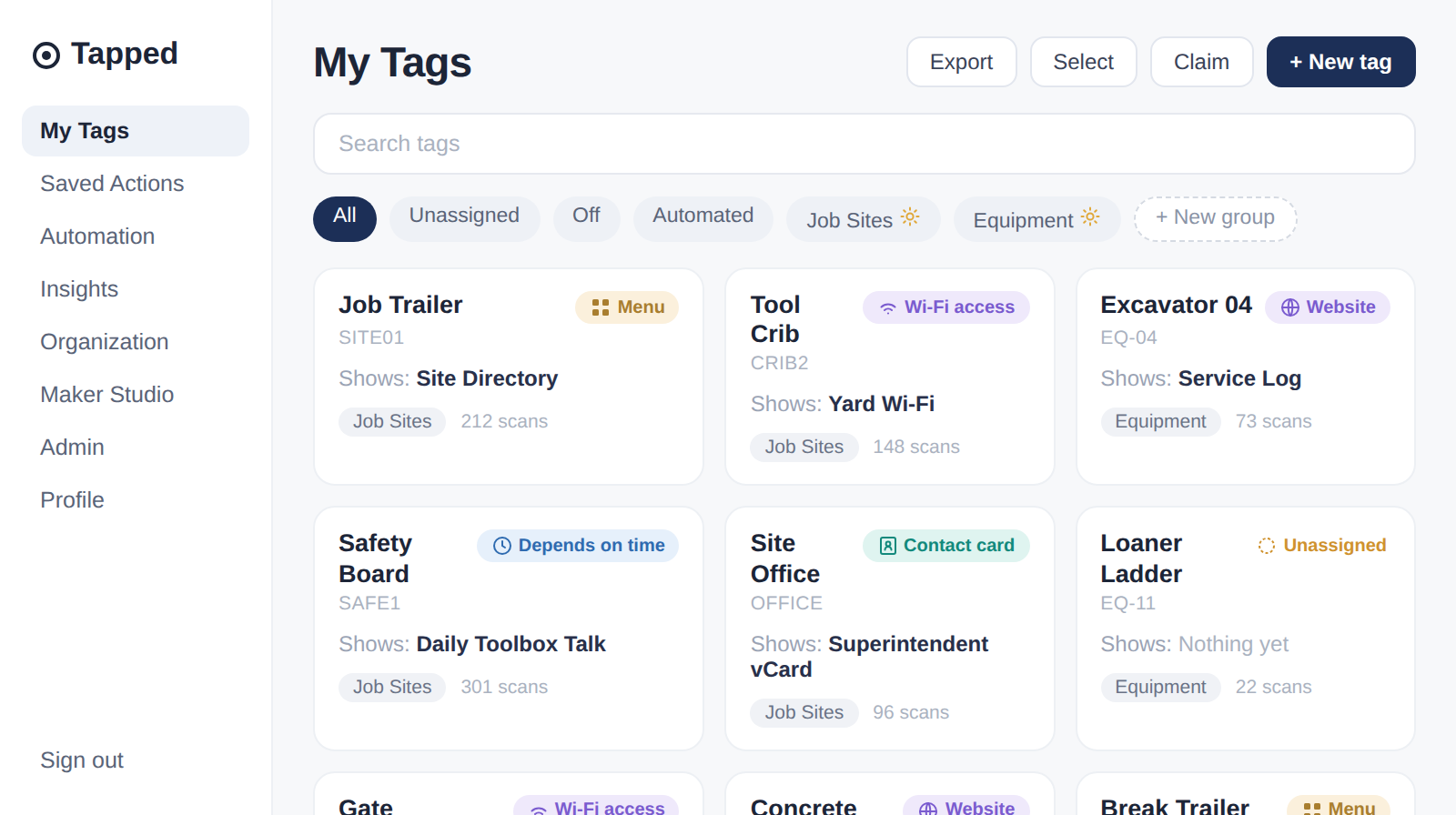The width and height of the screenshot is (1456, 815).
Task: Click "SITE01" tag code
Action: point(371,337)
